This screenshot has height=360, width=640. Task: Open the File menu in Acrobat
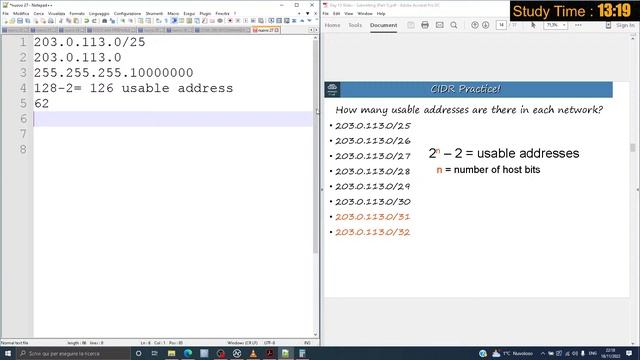(325, 13)
